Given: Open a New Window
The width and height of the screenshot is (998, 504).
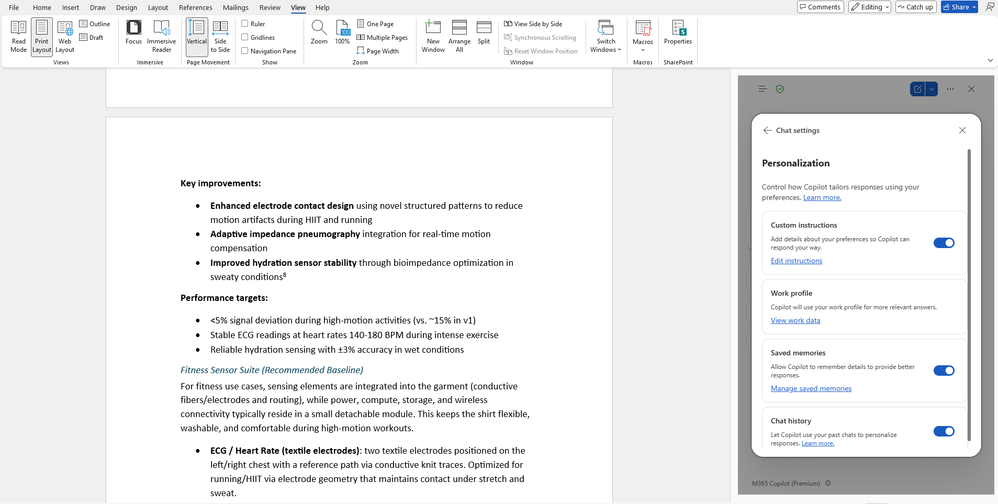Looking at the screenshot, I should (x=433, y=36).
